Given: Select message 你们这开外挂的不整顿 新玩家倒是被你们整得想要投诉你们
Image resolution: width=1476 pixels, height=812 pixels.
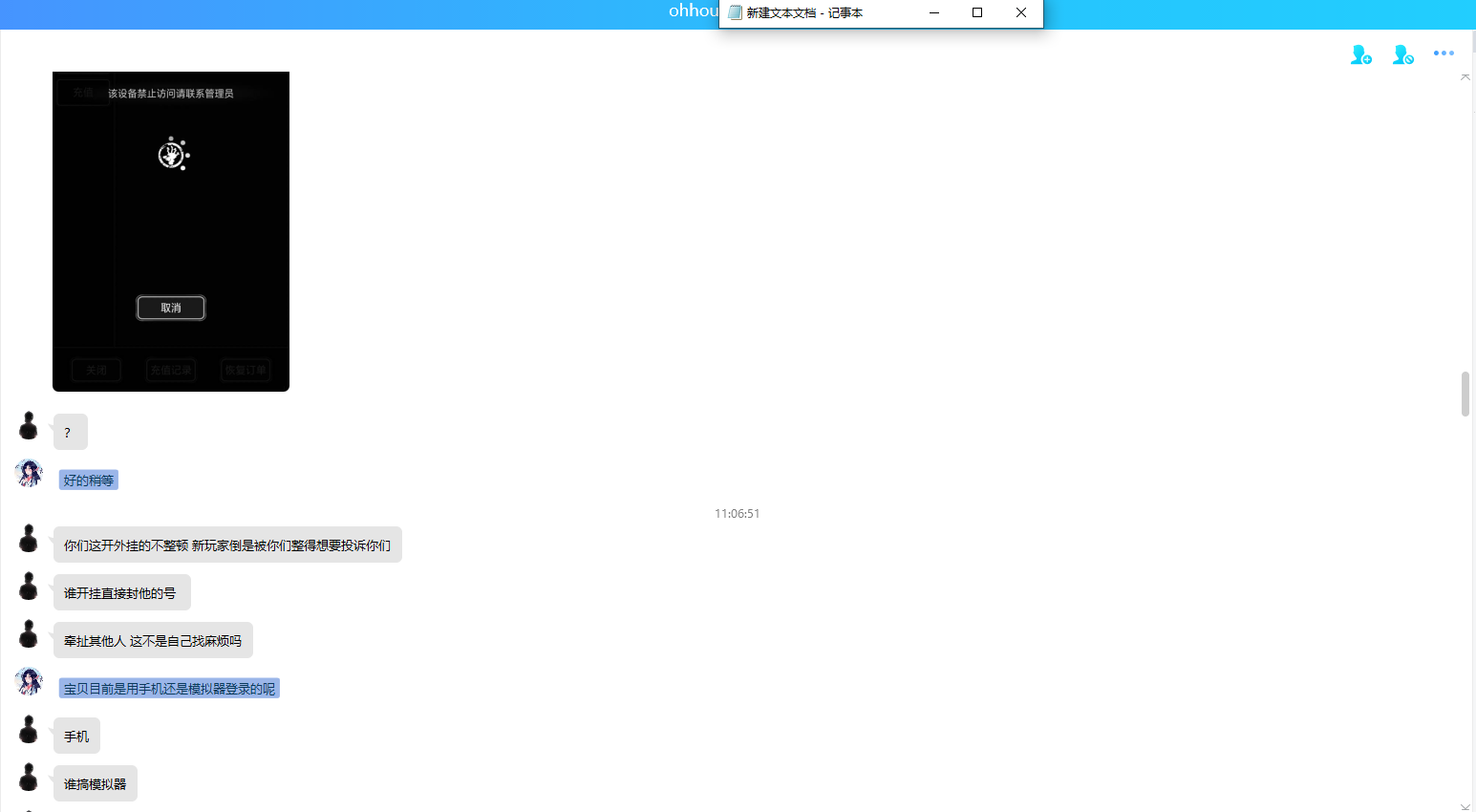Looking at the screenshot, I should pos(227,545).
